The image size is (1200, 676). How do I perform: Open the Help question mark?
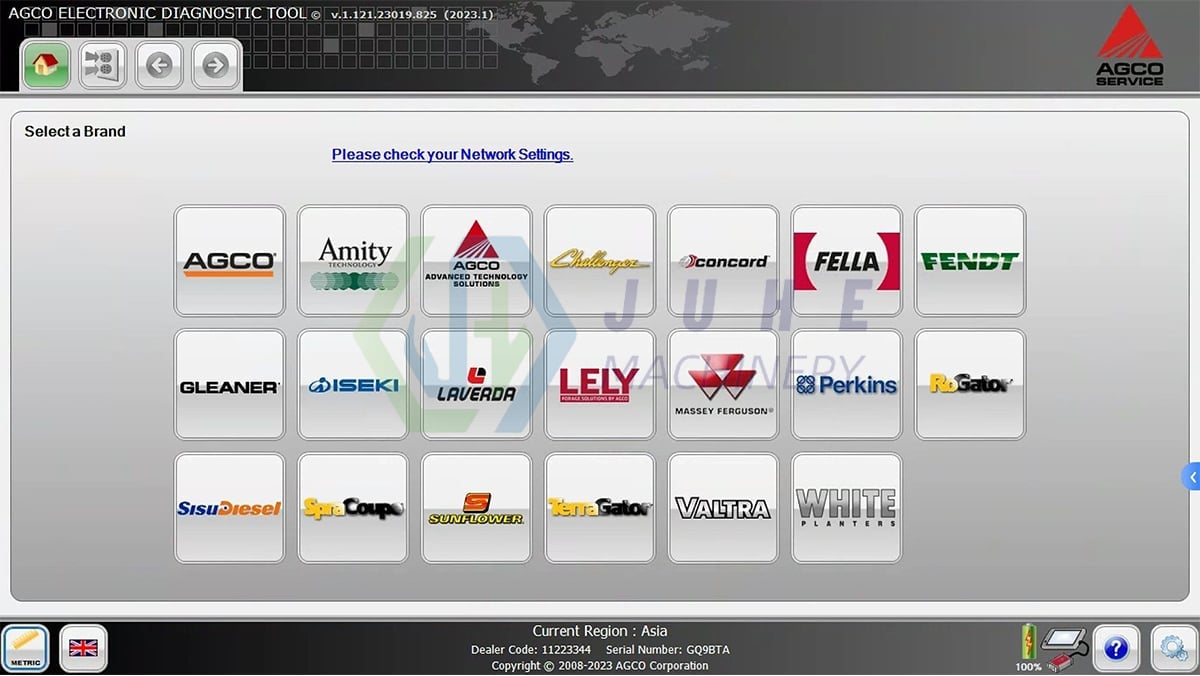[1117, 648]
